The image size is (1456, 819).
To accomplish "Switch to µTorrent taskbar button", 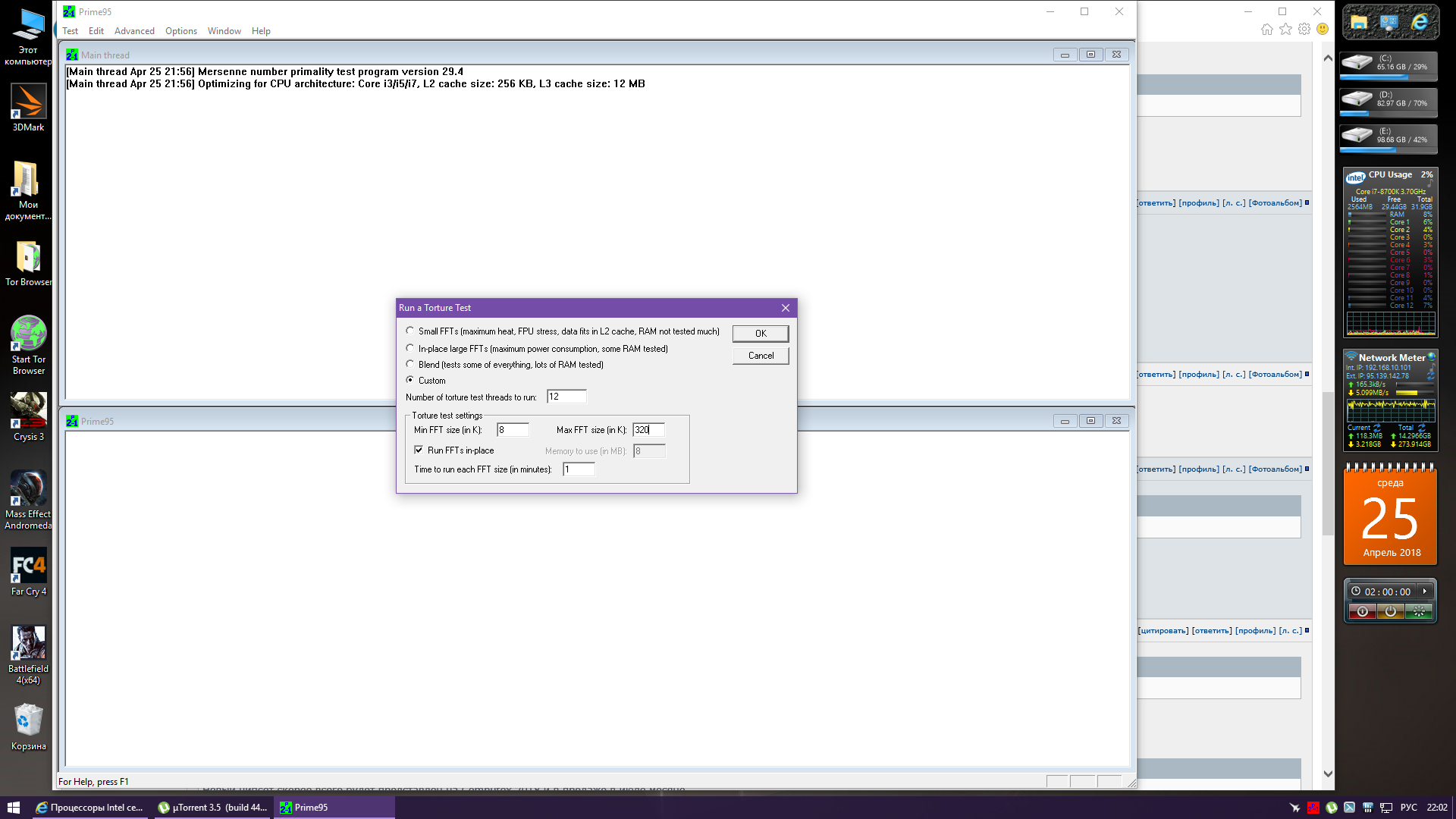I will (x=212, y=808).
